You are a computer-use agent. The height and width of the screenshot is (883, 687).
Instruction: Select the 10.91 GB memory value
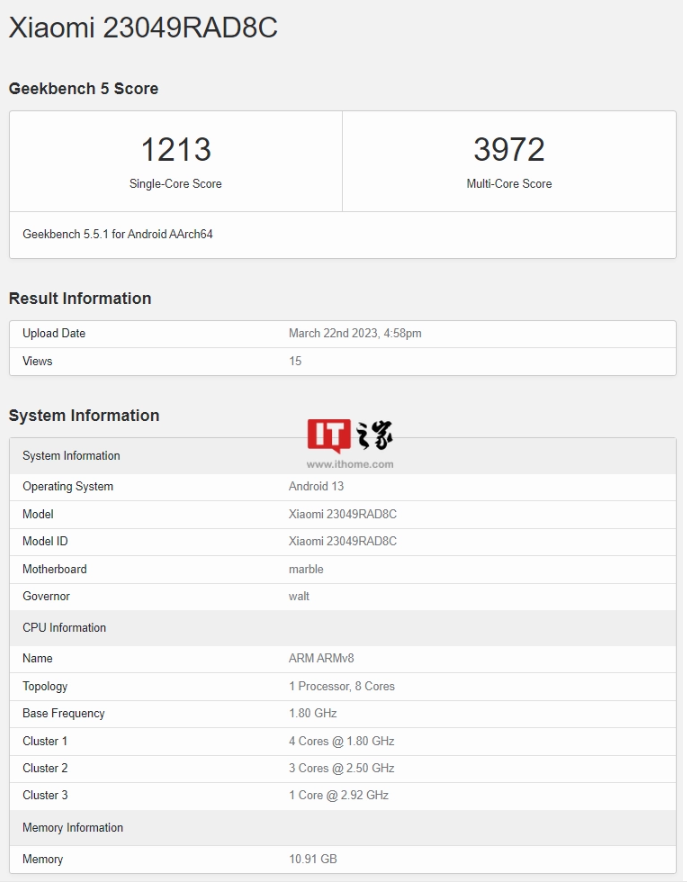click(x=313, y=859)
